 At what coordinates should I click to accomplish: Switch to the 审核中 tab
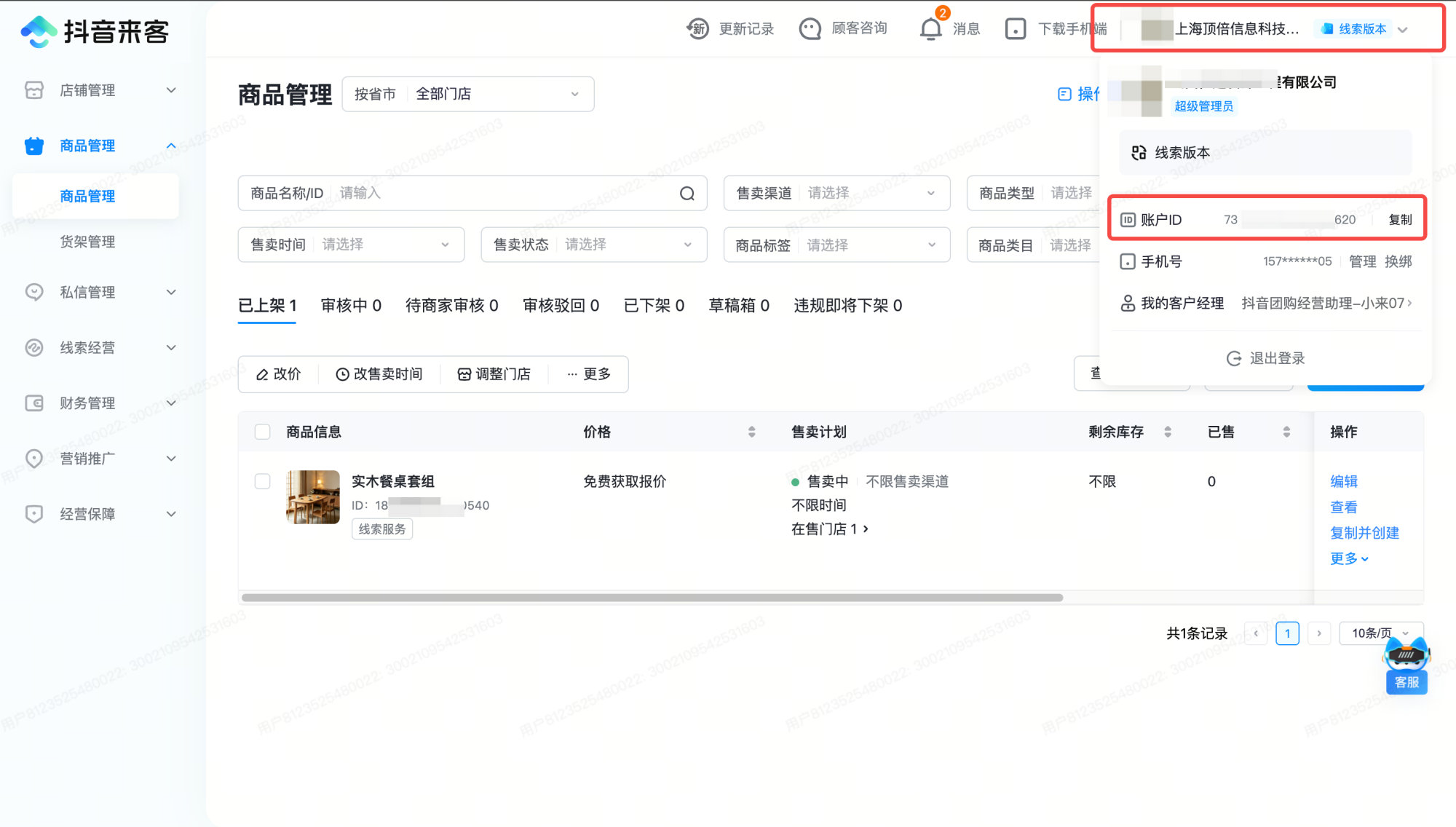(x=351, y=306)
